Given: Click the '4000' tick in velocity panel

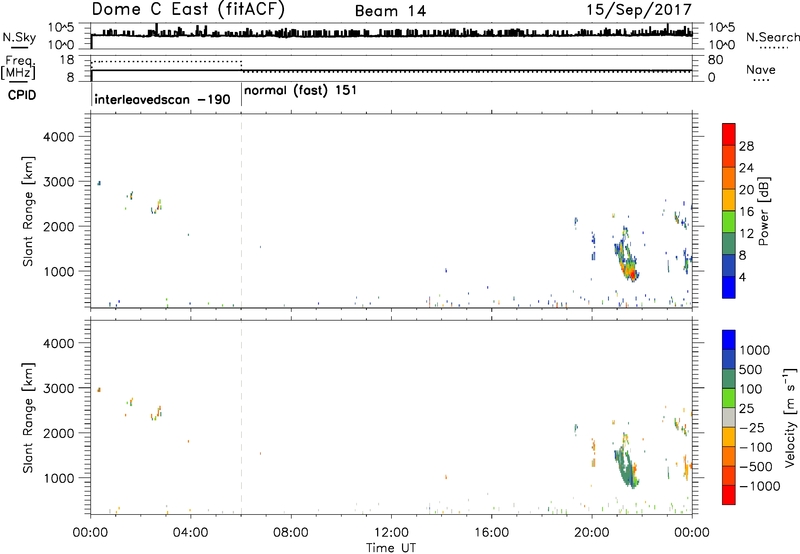Looking at the screenshot, I should (59, 343).
